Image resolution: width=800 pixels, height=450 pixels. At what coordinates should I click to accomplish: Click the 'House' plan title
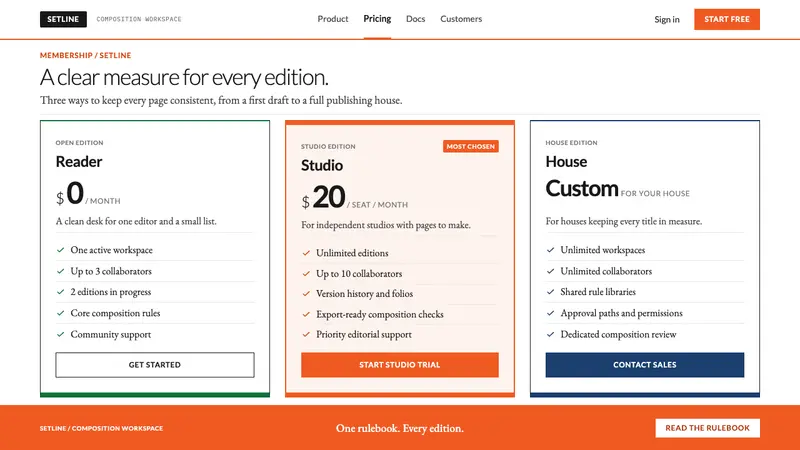coord(566,162)
